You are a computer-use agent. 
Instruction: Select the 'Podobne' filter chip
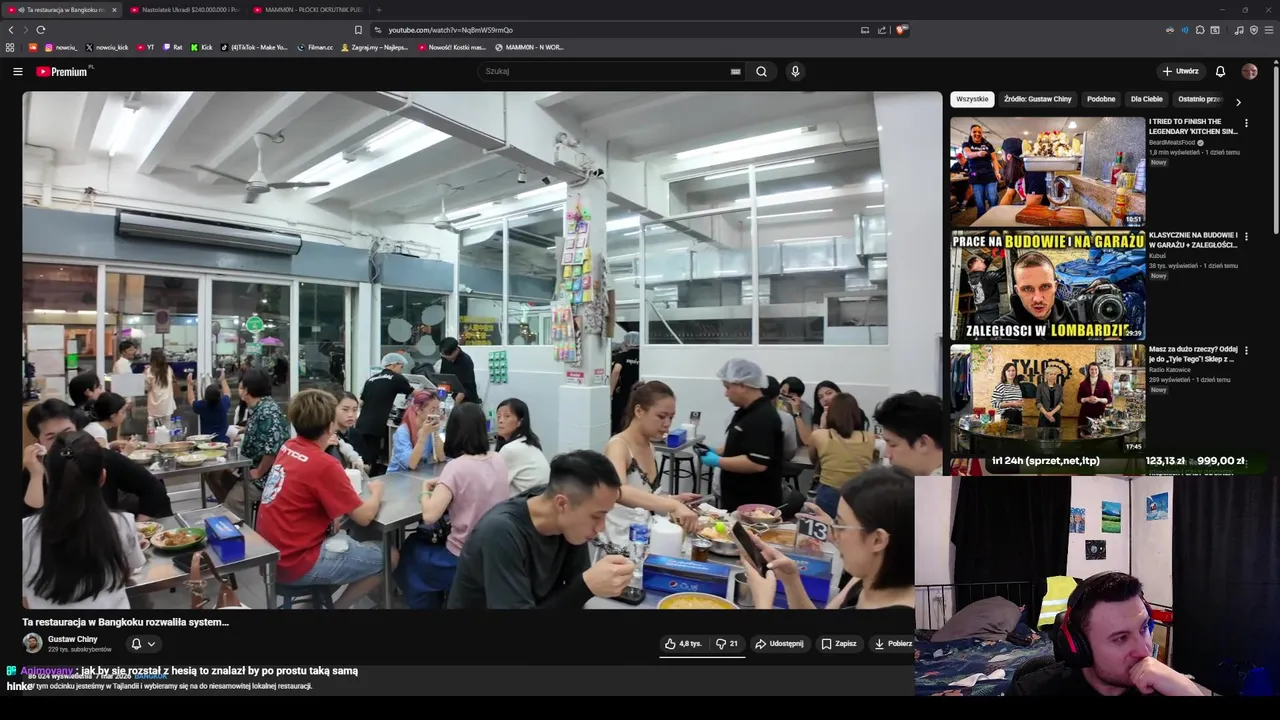[x=1101, y=99]
